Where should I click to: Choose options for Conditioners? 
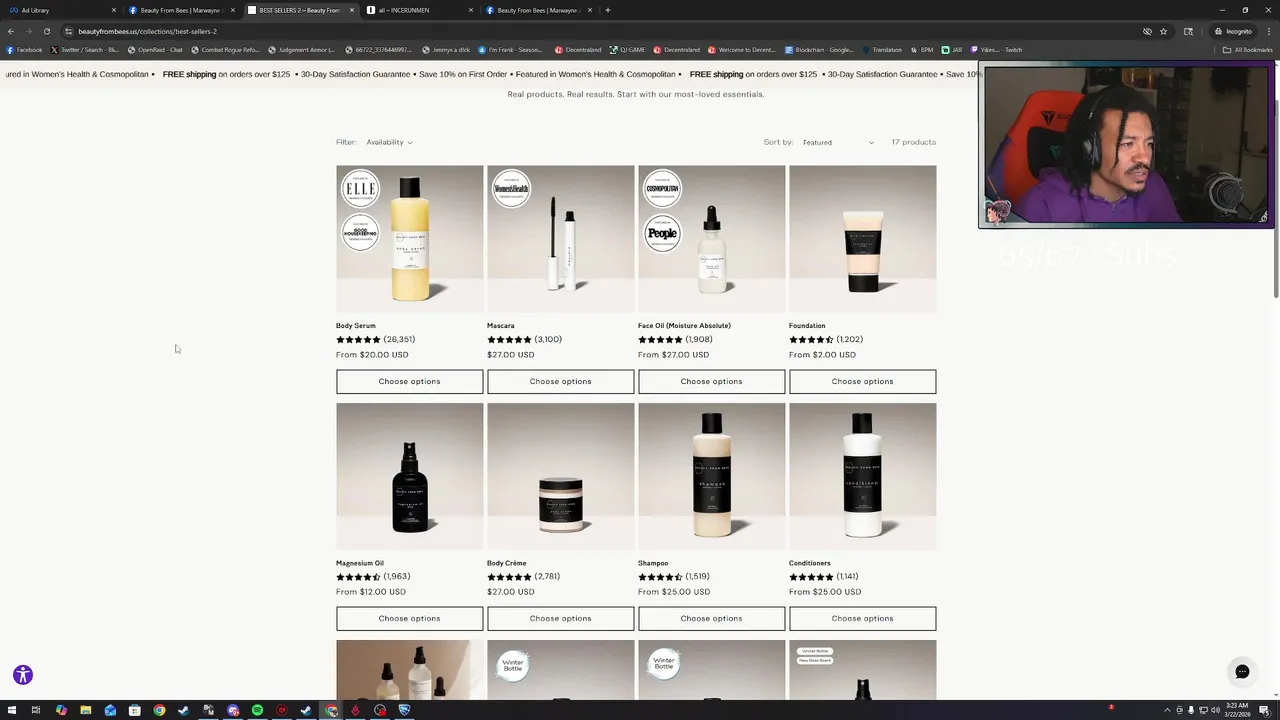862,618
